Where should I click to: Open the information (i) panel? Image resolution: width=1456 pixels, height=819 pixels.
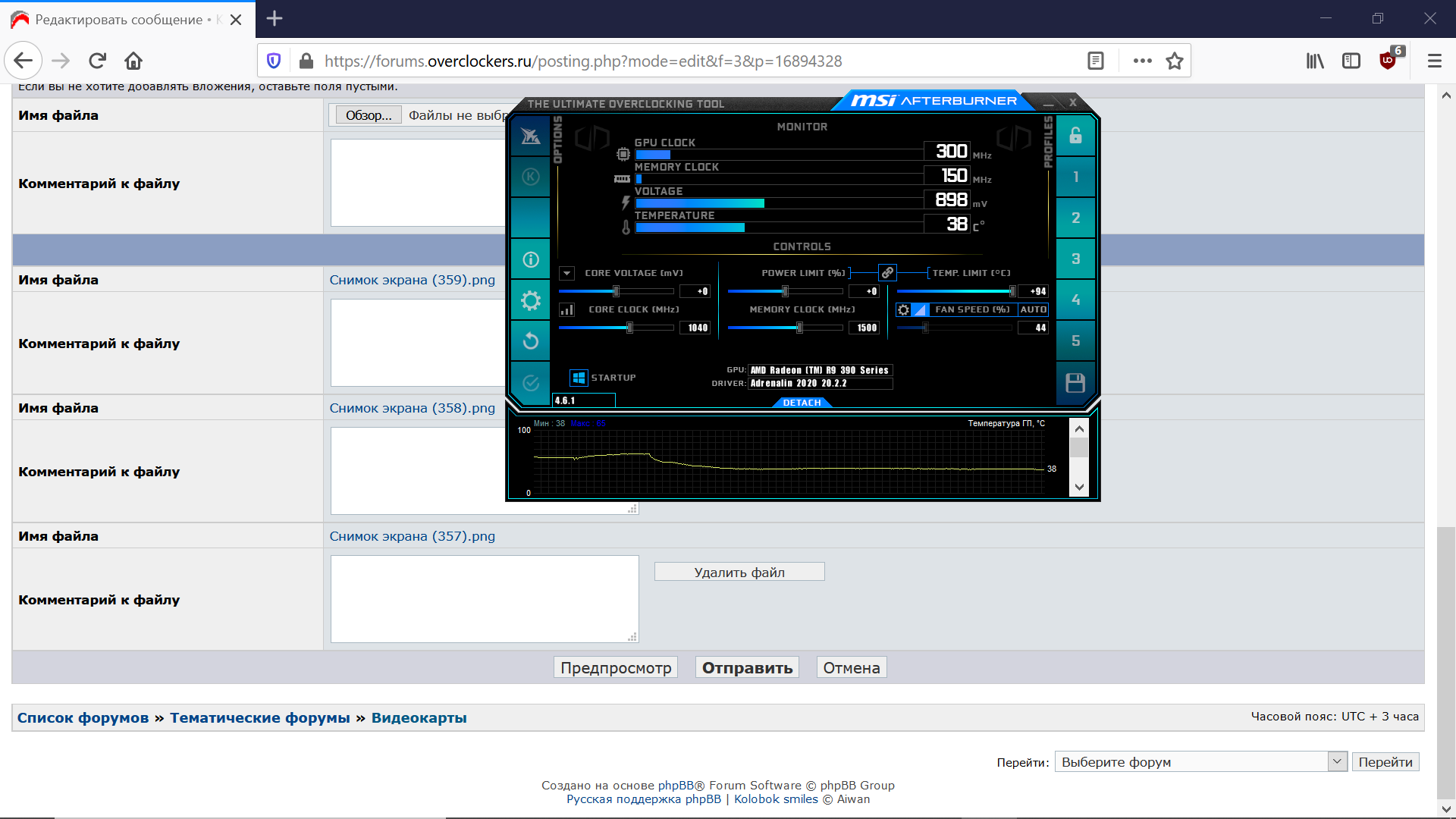pos(531,259)
